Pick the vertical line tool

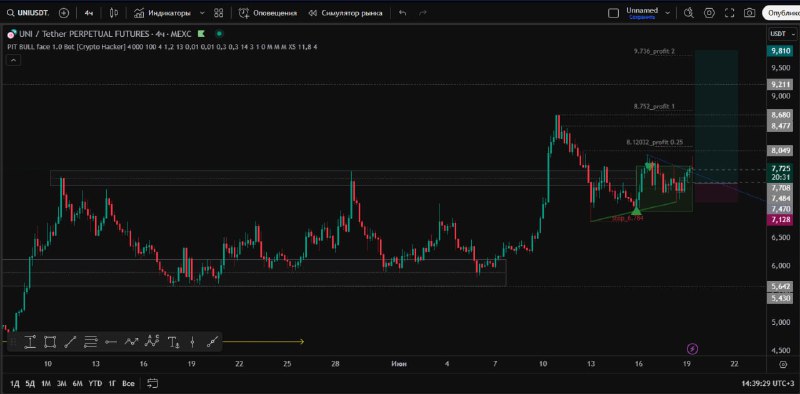[x=192, y=342]
